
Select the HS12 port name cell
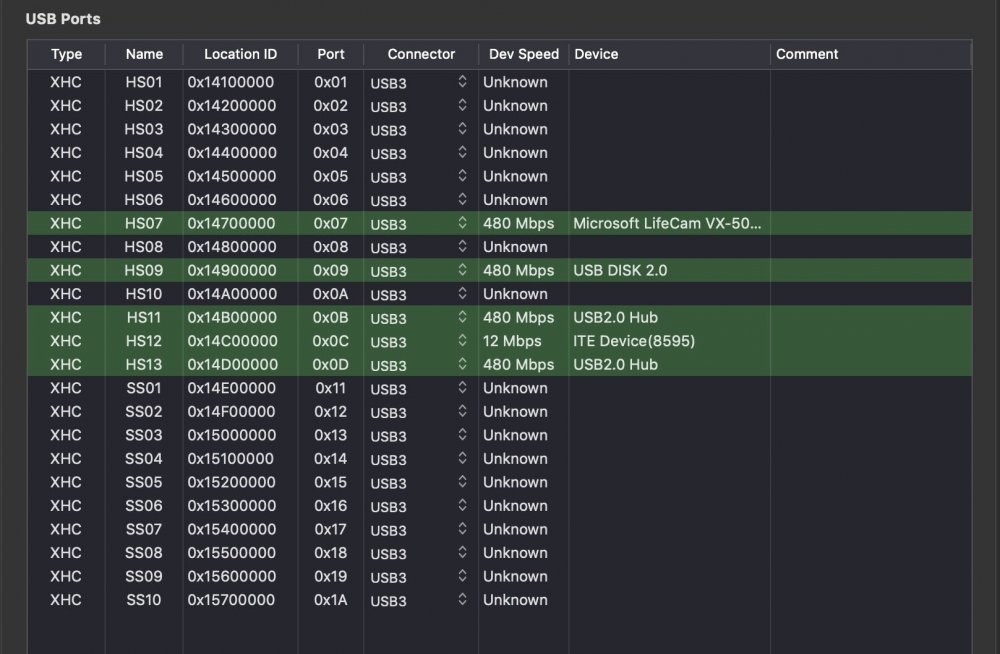tap(143, 341)
